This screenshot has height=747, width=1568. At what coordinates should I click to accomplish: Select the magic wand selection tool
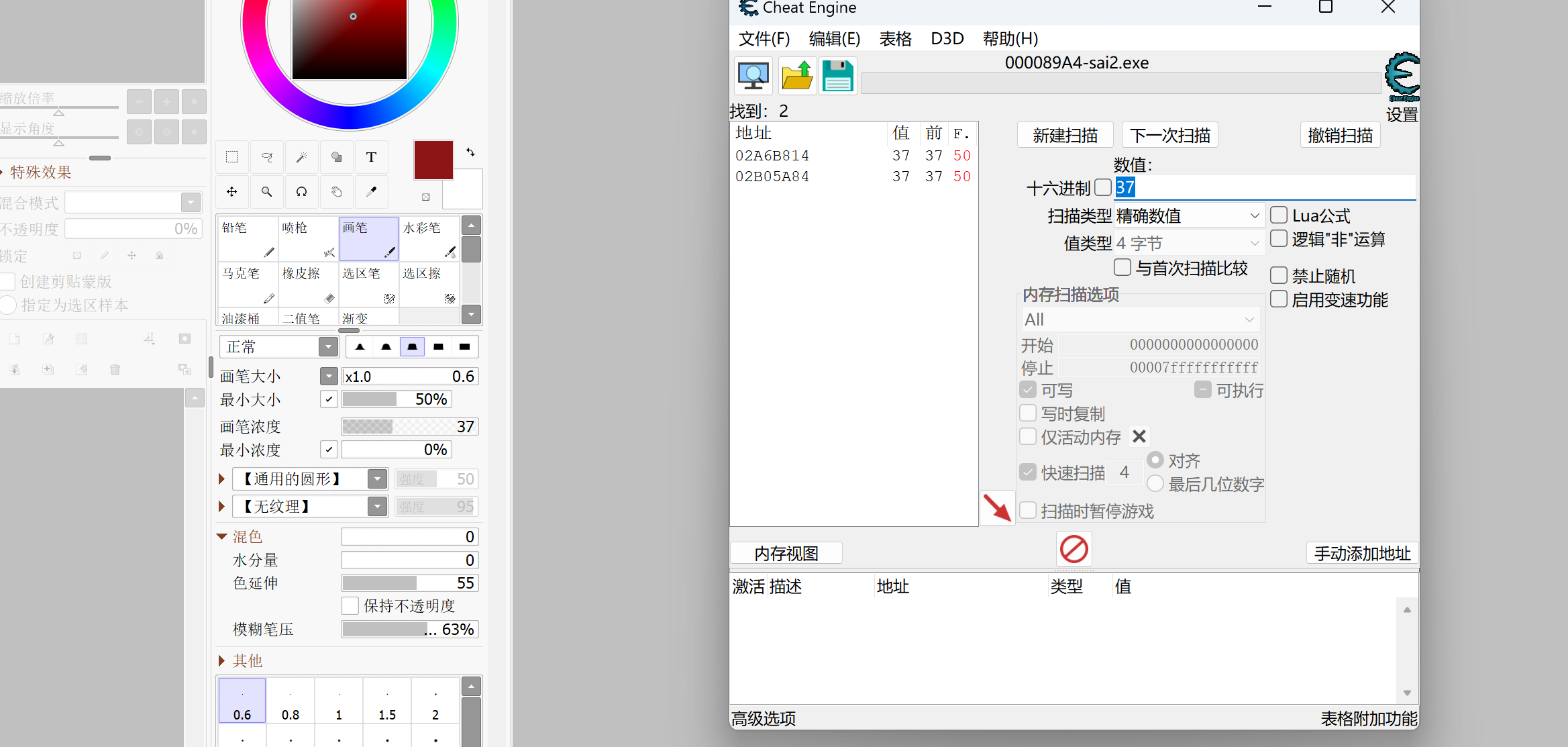(x=302, y=157)
